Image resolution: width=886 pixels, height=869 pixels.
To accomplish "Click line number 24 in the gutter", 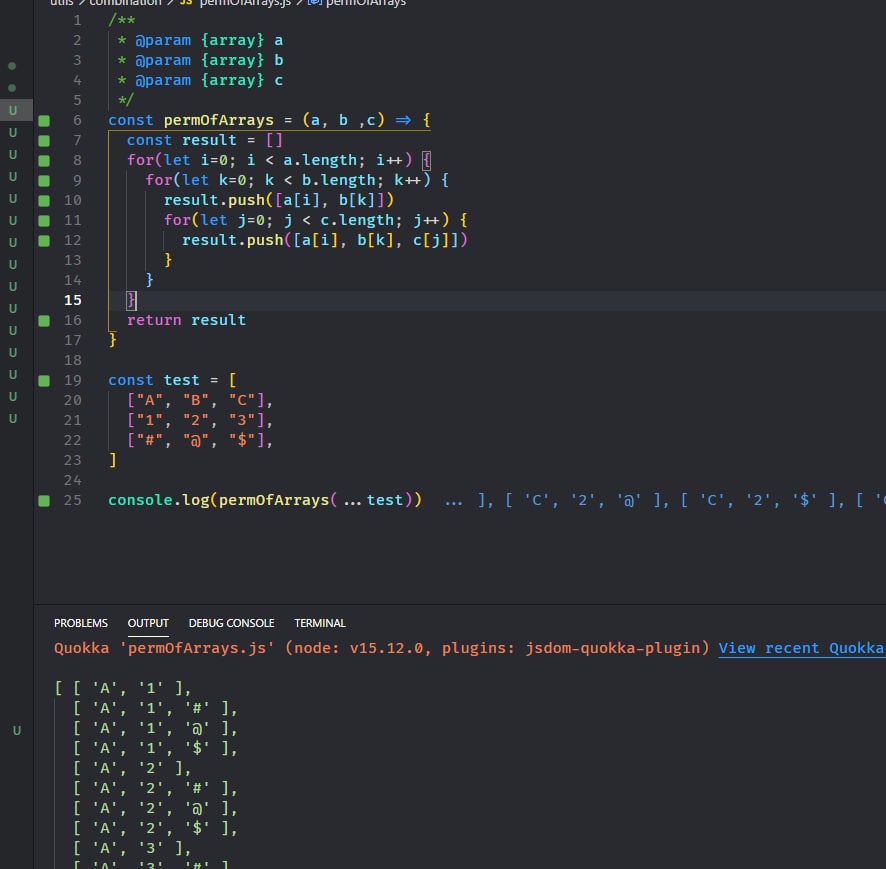I will pyautogui.click(x=73, y=480).
